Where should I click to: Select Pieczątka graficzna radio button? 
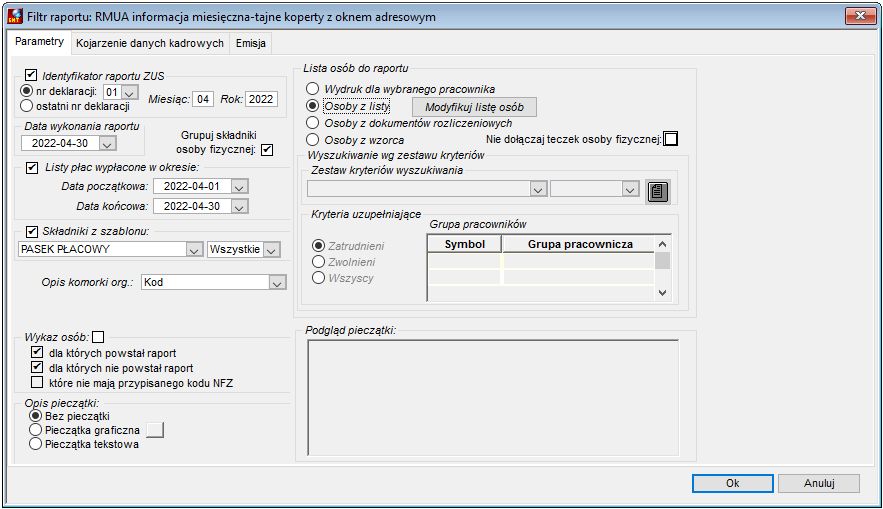click(35, 430)
